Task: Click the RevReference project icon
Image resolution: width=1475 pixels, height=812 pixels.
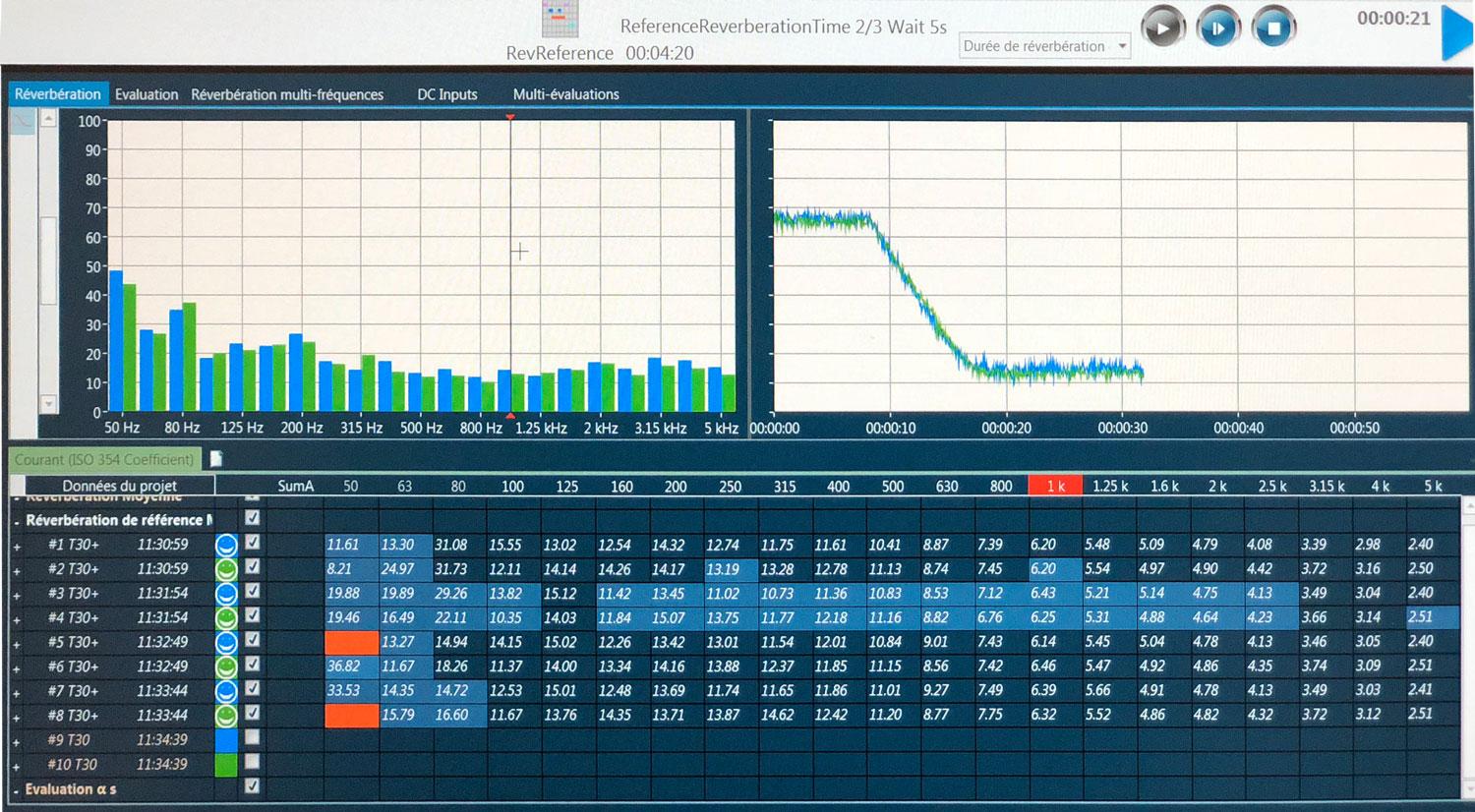Action: tap(560, 20)
